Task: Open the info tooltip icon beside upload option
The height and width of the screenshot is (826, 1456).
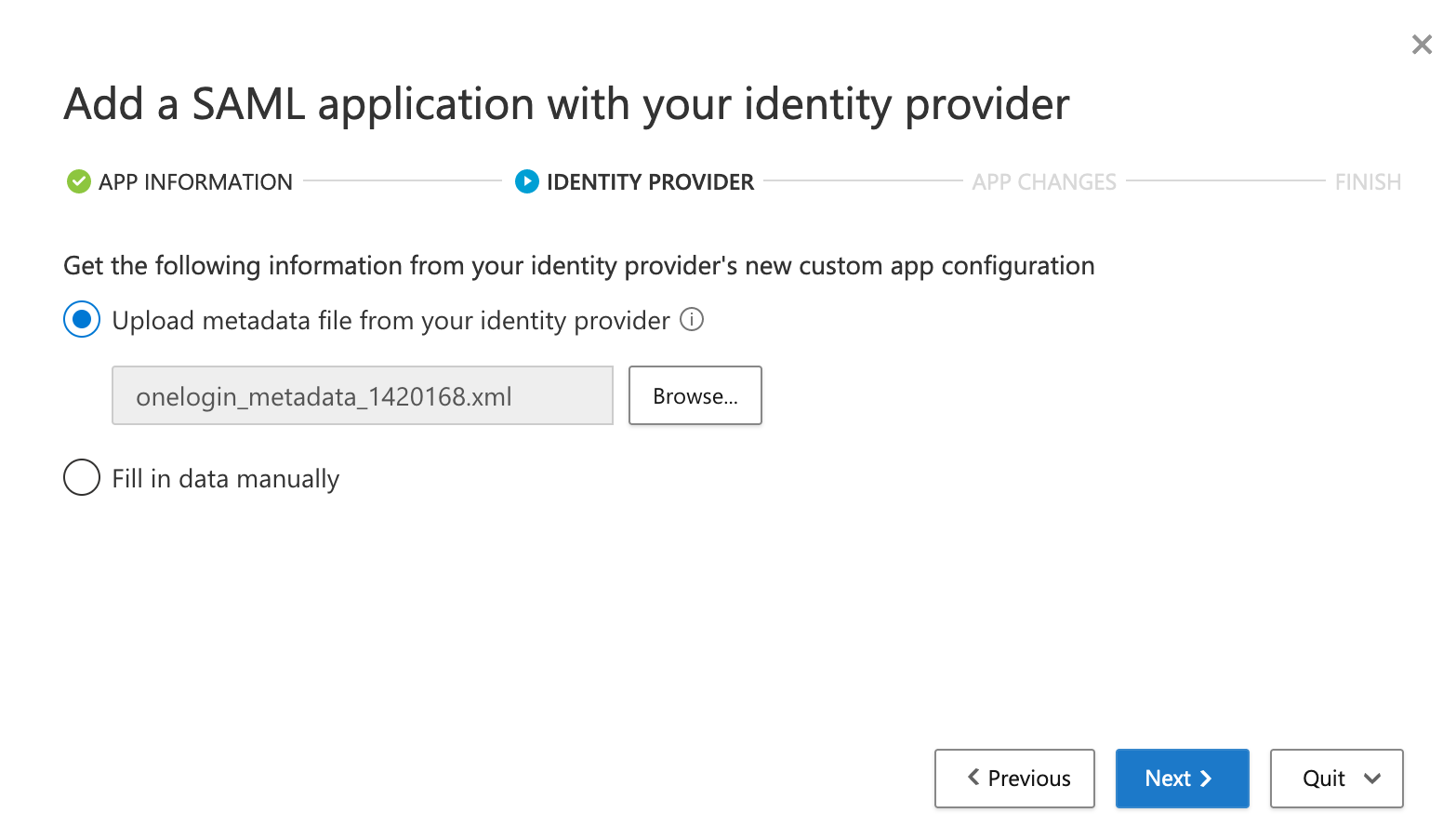Action: point(692,320)
